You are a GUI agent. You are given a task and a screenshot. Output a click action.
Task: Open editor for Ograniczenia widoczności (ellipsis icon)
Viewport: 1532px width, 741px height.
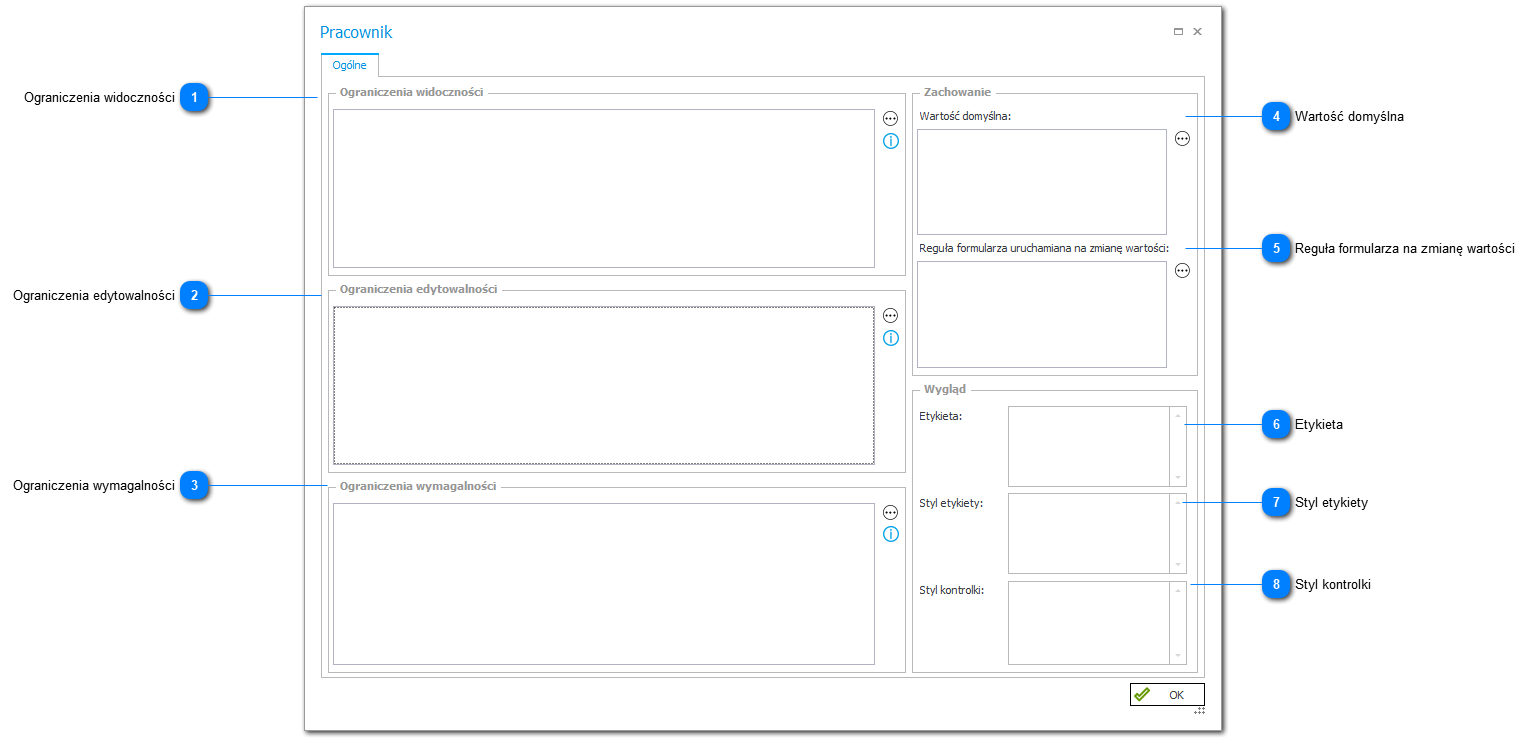890,118
